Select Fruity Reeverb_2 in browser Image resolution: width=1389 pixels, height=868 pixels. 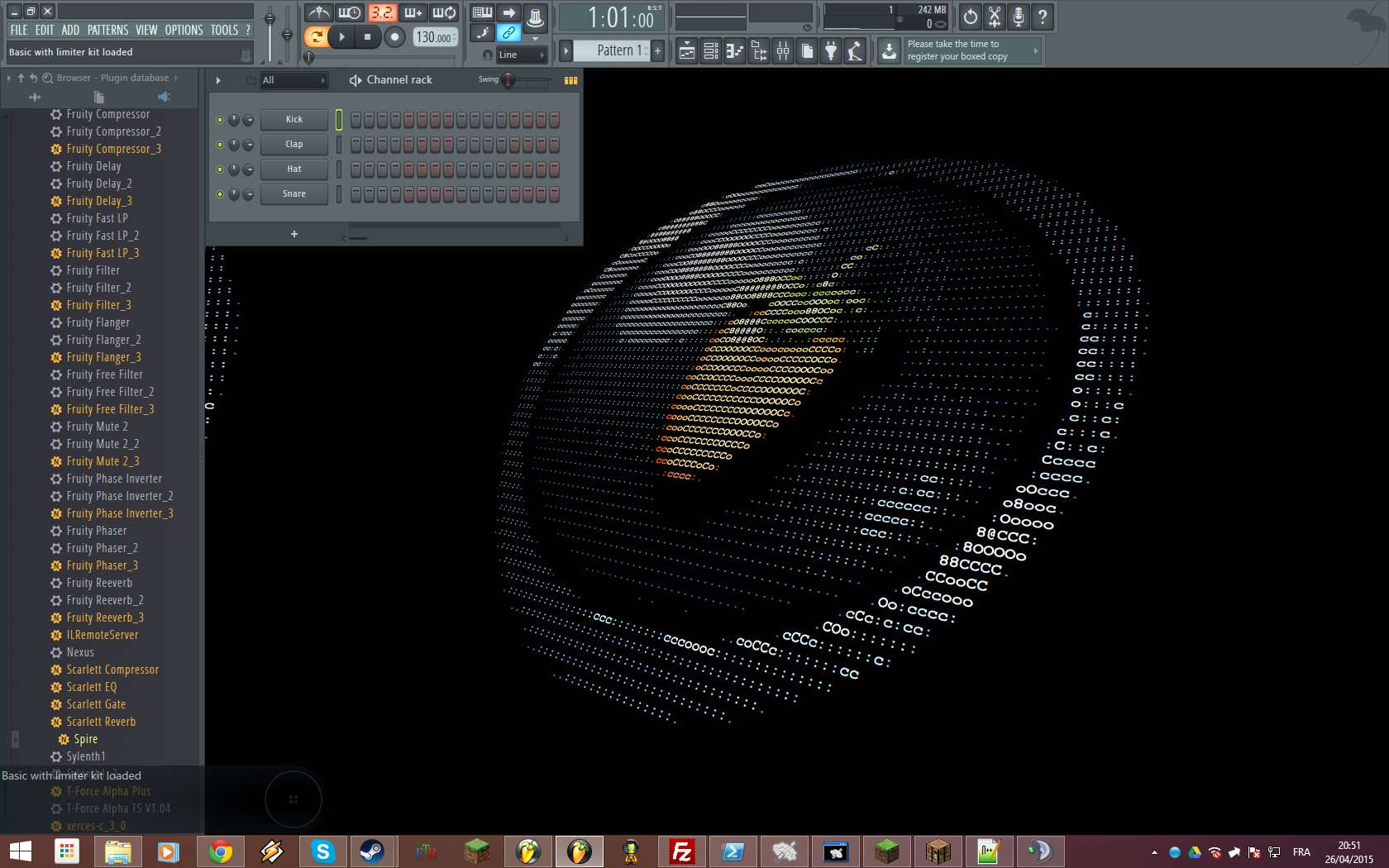pos(105,600)
